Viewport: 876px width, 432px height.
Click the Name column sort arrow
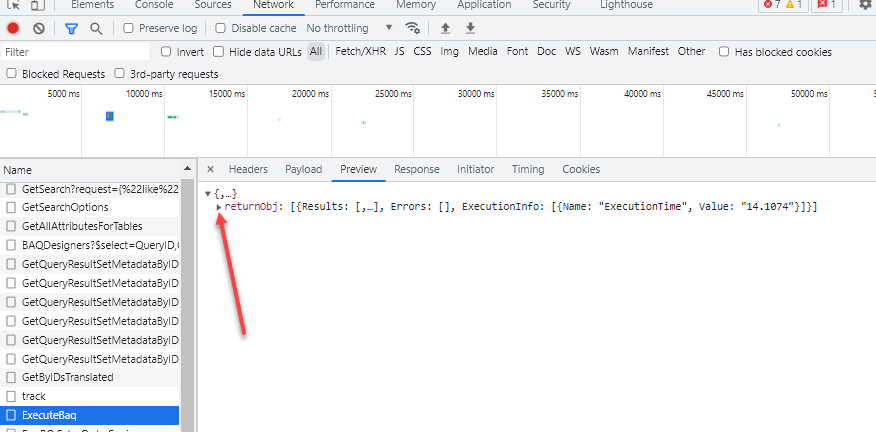187,169
